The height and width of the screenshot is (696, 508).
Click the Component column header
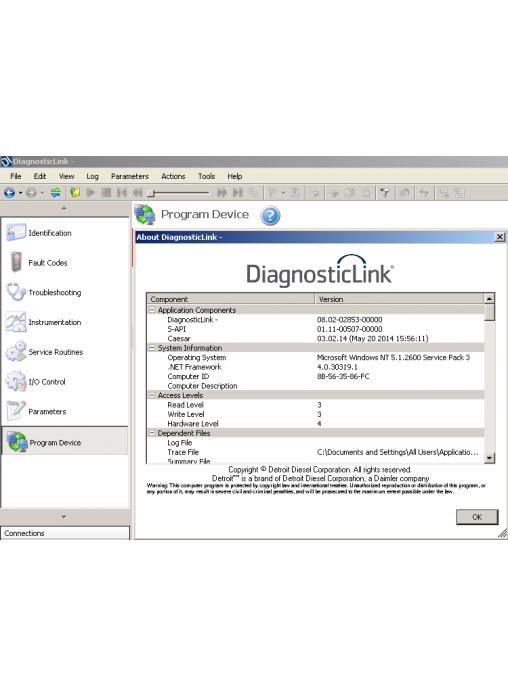click(x=231, y=299)
